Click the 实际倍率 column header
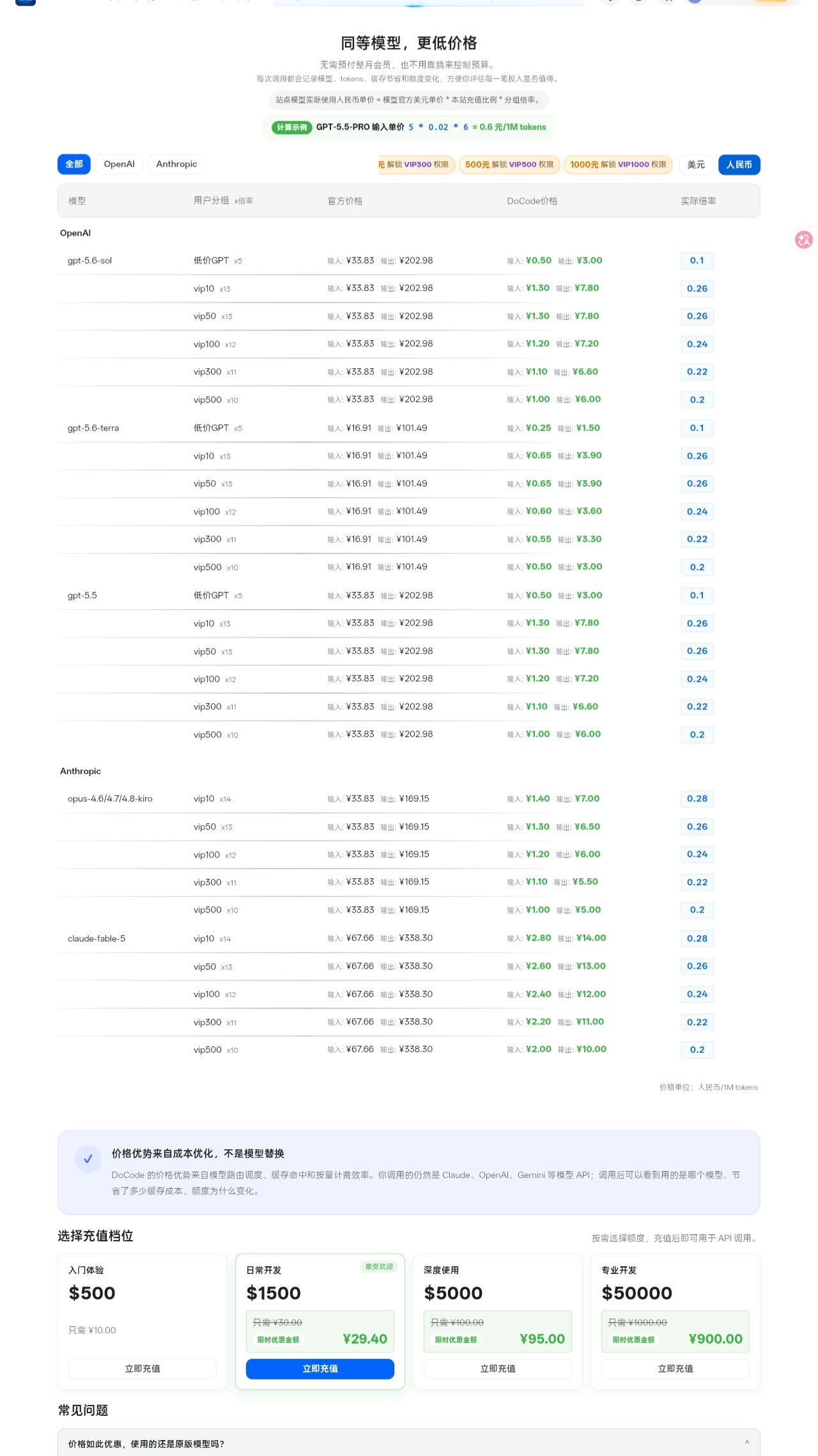Image resolution: width=818 pixels, height=1456 pixels. tap(698, 201)
